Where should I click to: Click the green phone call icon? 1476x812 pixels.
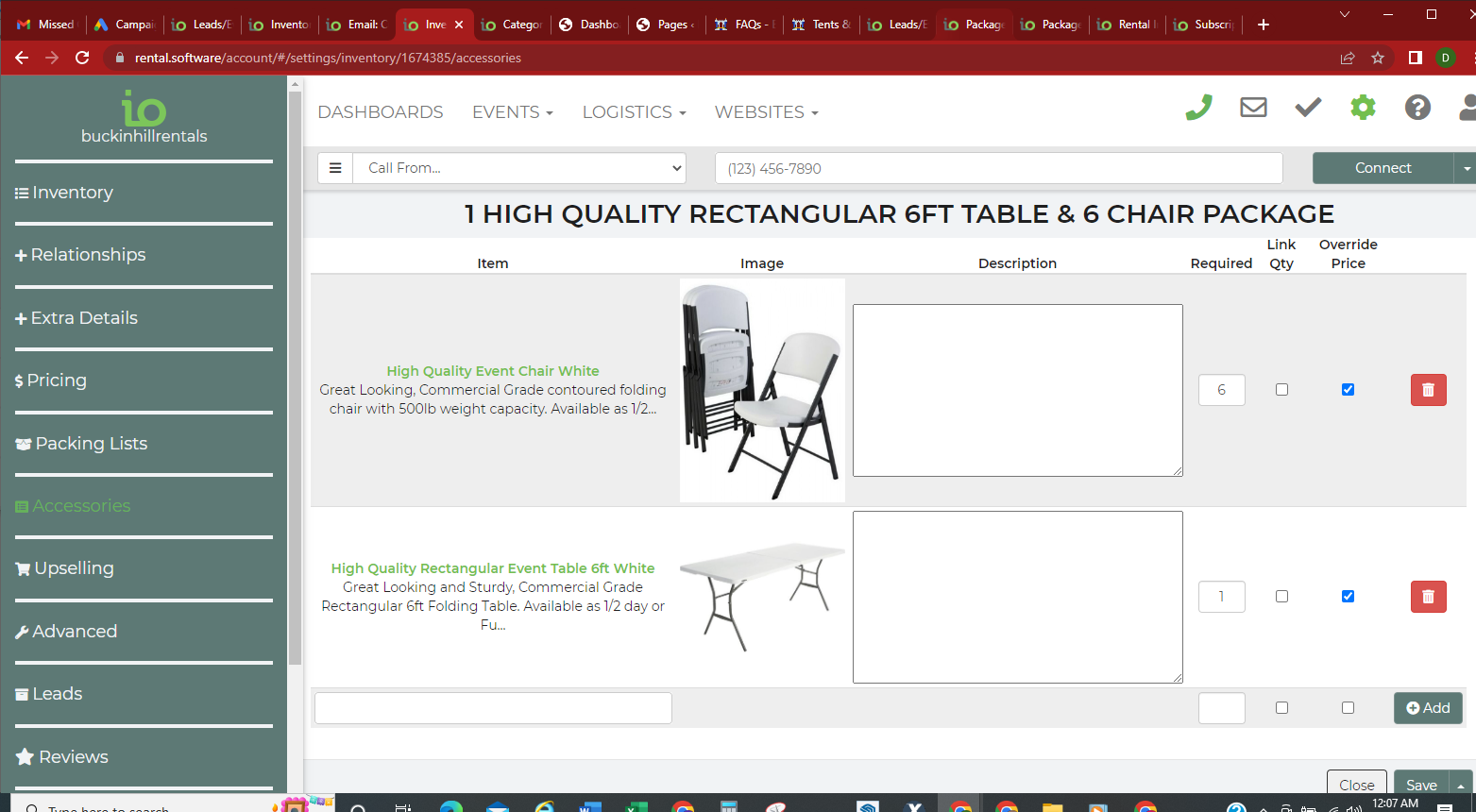pyautogui.click(x=1198, y=108)
